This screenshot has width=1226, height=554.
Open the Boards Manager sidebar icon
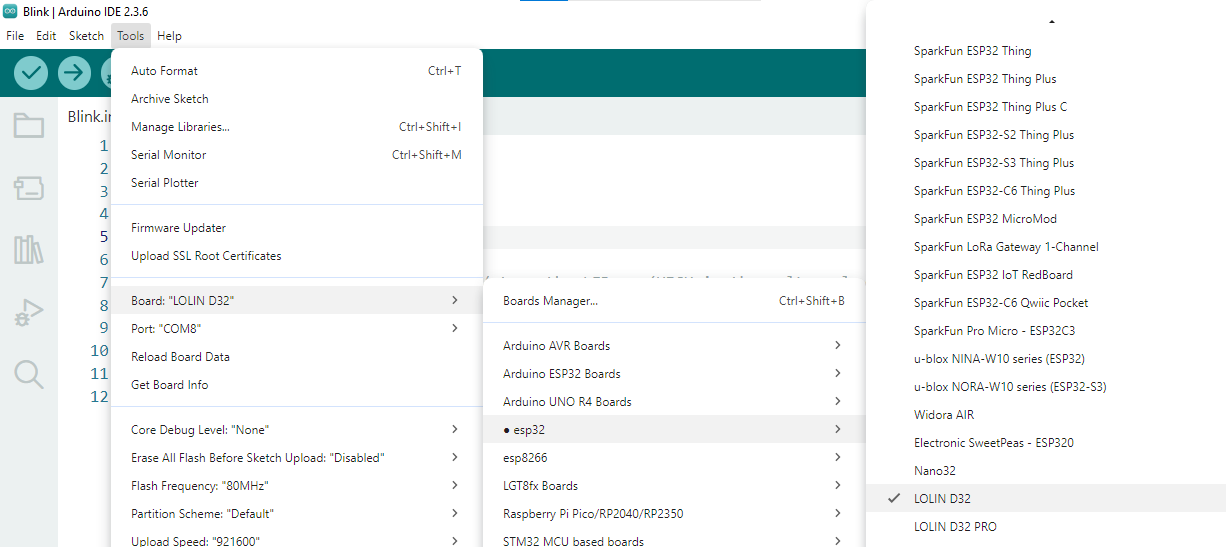pos(28,188)
